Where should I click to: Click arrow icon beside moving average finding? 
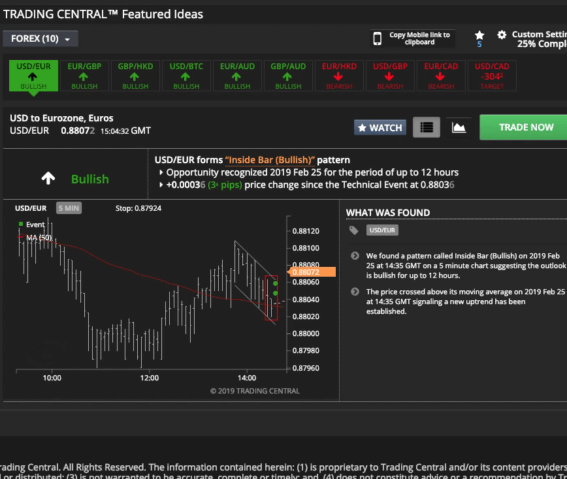(355, 292)
